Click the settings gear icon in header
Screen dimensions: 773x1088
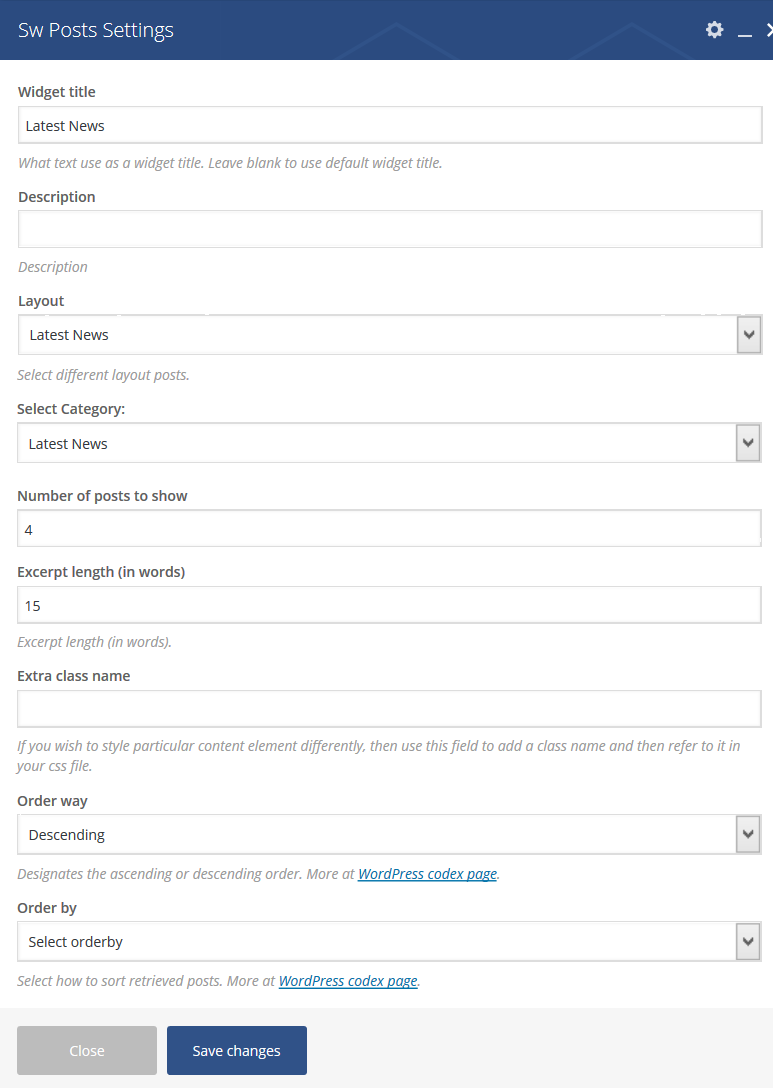coord(714,30)
